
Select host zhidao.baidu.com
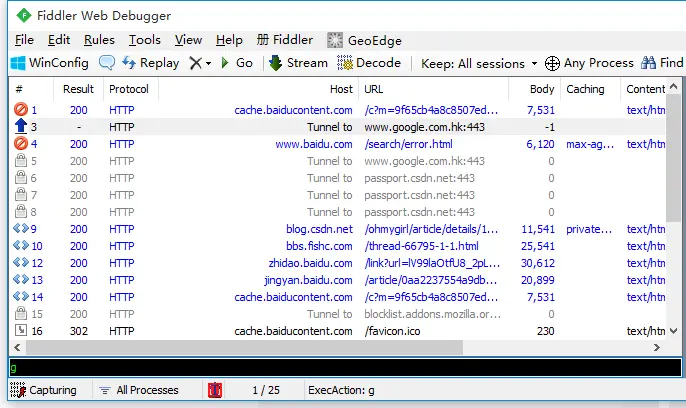(x=310, y=263)
